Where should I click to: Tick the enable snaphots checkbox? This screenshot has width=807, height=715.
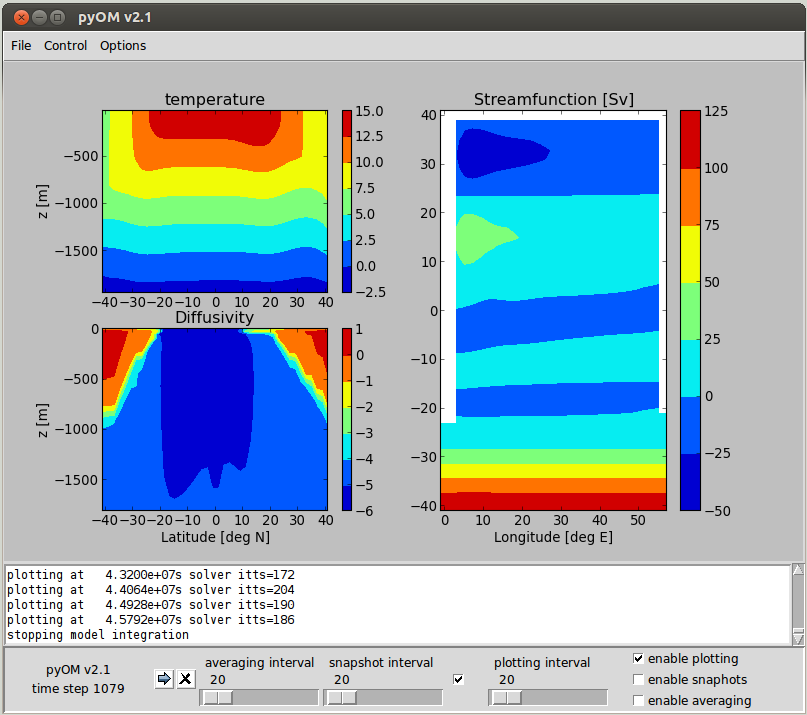pyautogui.click(x=639, y=680)
